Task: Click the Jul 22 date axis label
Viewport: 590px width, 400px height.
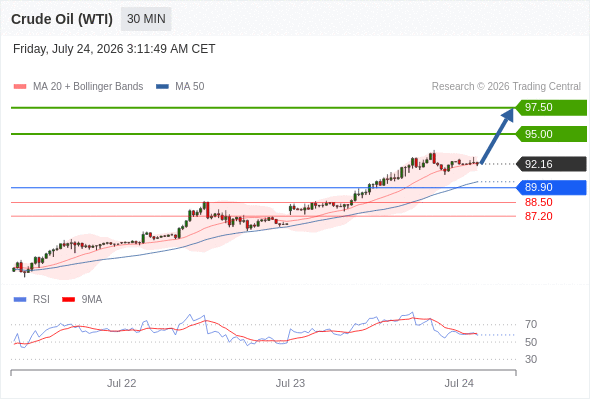Action: [121, 383]
